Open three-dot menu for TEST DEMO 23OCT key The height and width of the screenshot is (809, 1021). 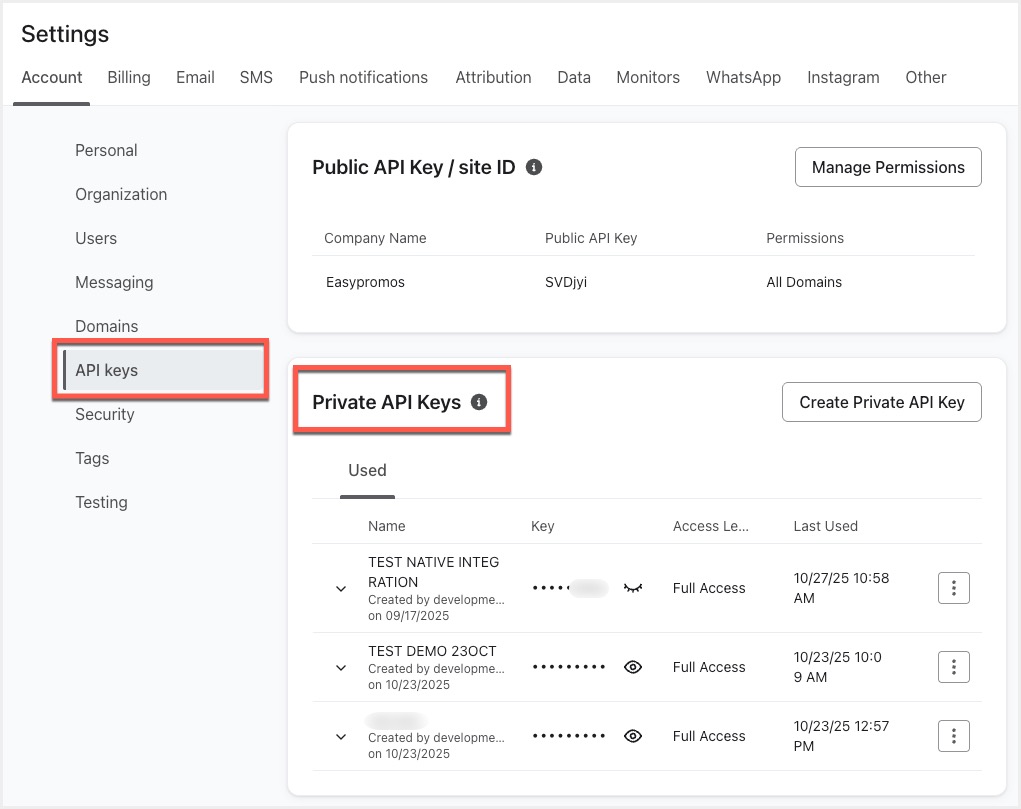(954, 667)
